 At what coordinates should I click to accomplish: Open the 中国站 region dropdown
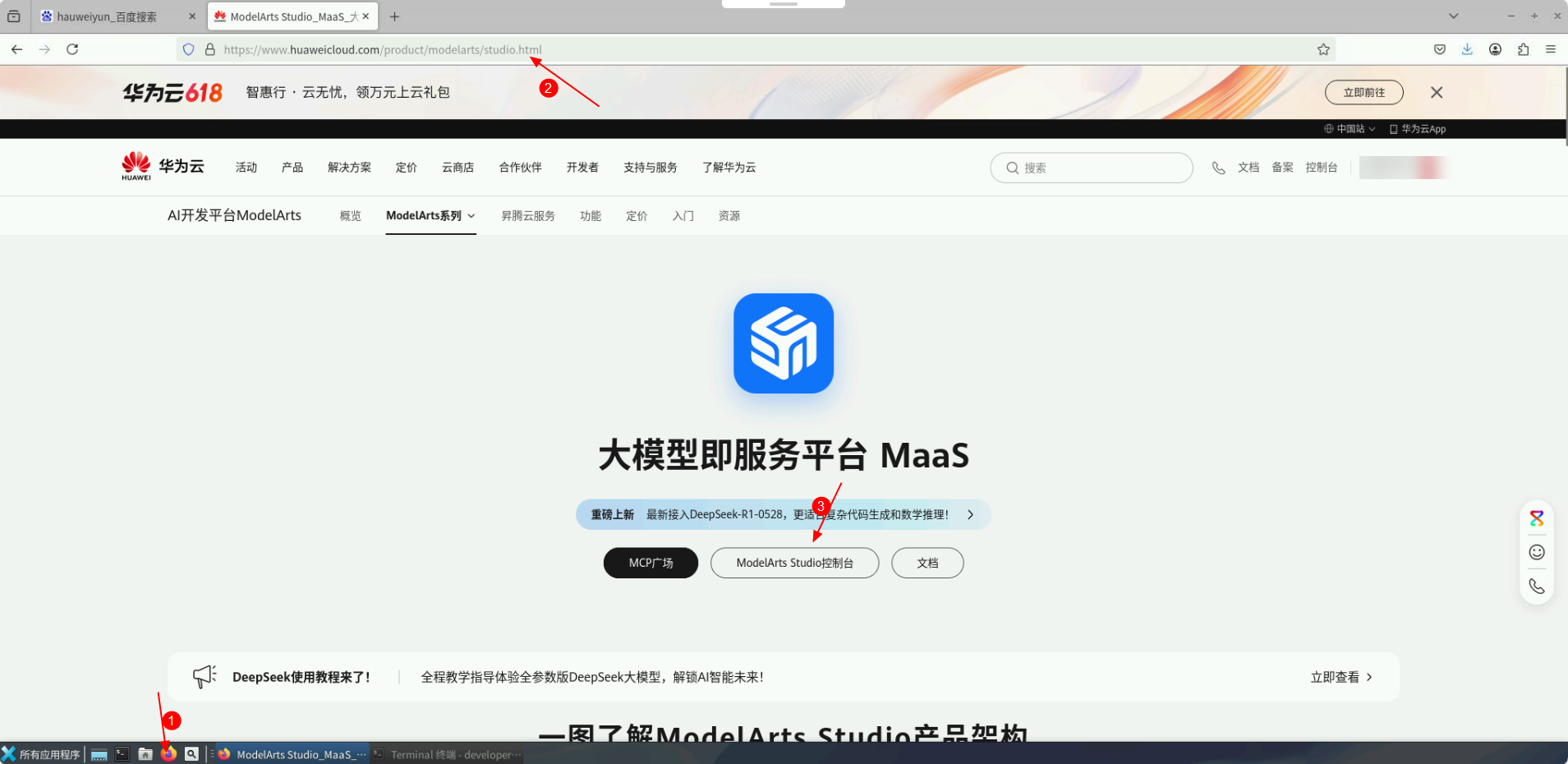1350,129
